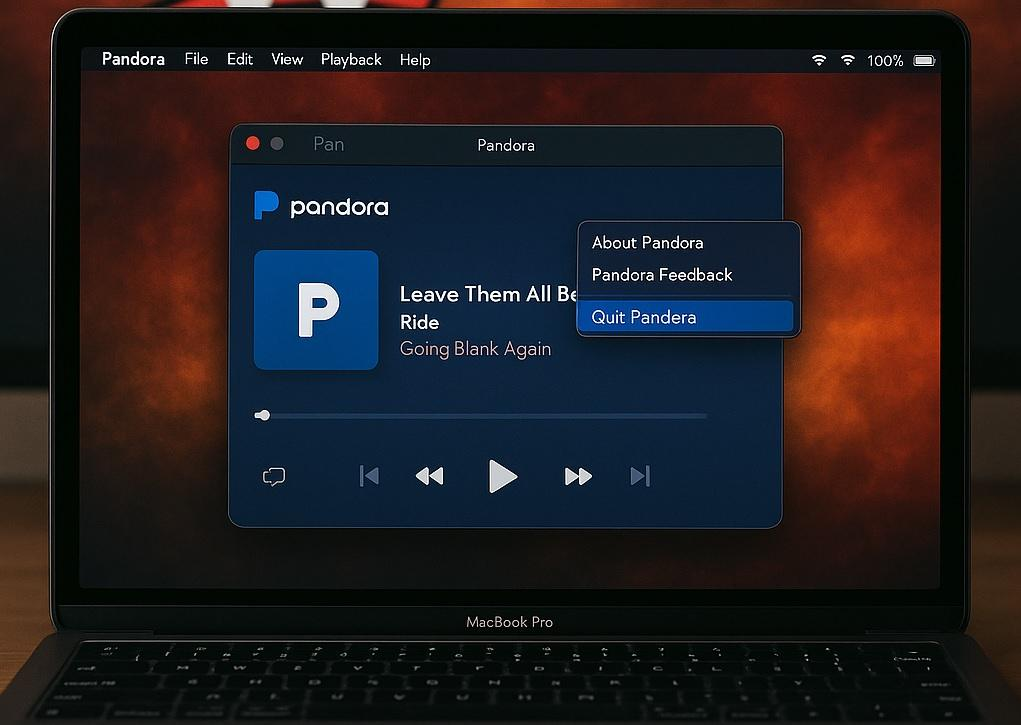The height and width of the screenshot is (725, 1021).
Task: Click the red close window button
Action: pyautogui.click(x=253, y=143)
